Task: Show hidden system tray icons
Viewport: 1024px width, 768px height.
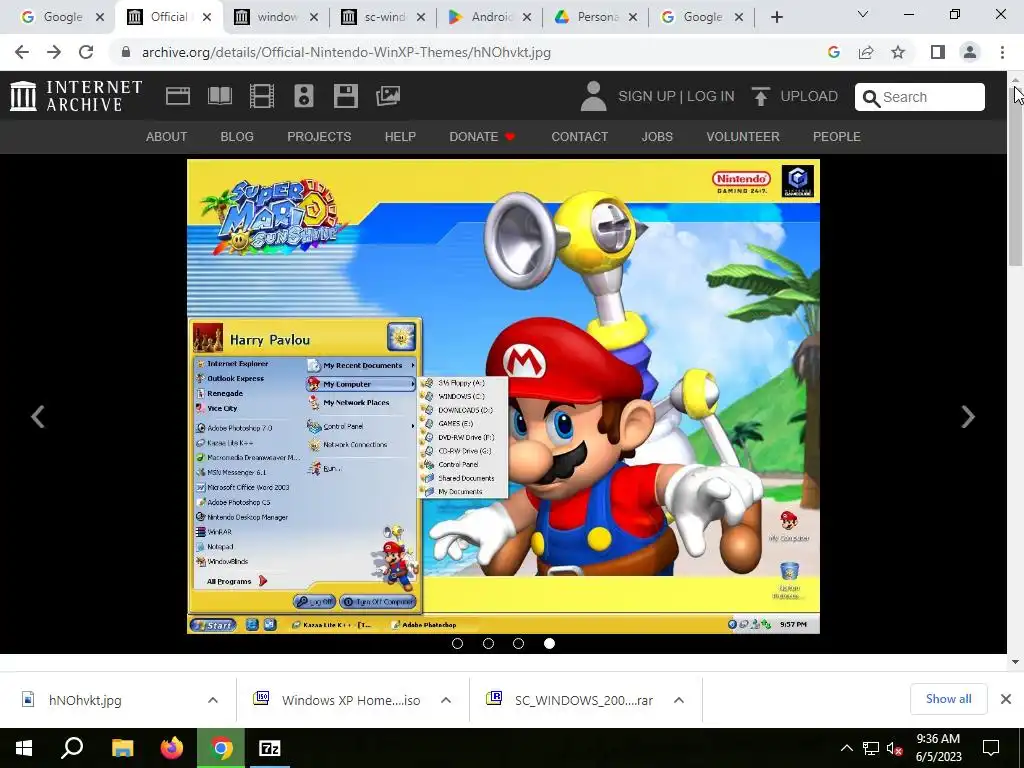Action: tap(846, 748)
